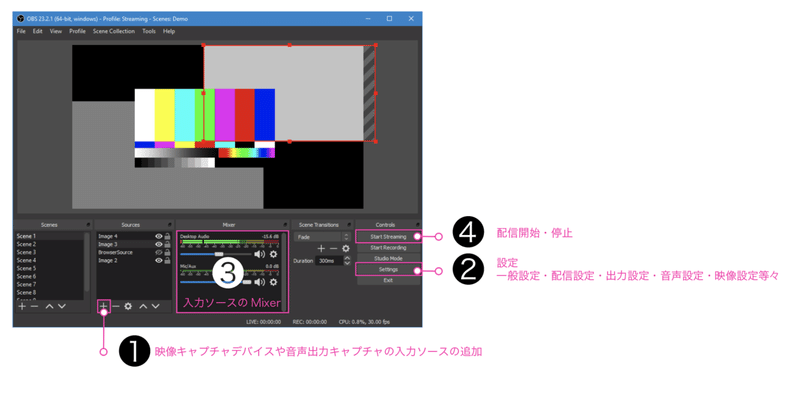This screenshot has width=800, height=401.
Task: Mute Mic/Aux speaker icon
Action: tap(260, 282)
